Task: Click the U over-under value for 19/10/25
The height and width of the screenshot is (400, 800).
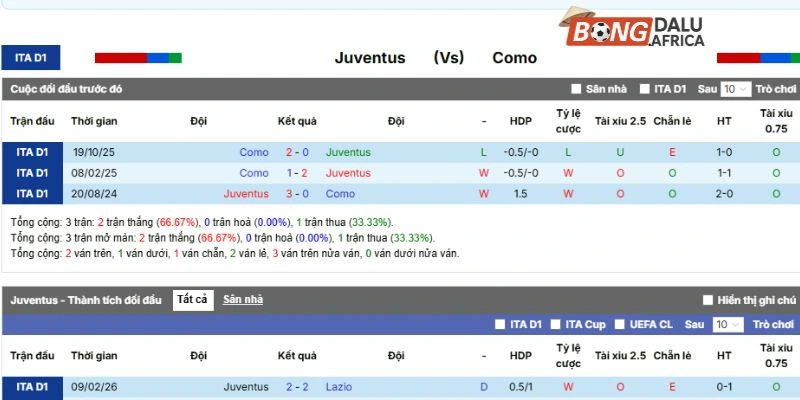Action: (620, 152)
